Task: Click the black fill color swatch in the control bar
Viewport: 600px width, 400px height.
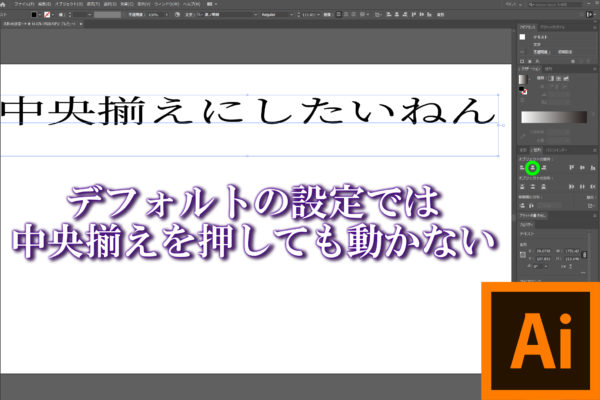Action: pos(34,15)
